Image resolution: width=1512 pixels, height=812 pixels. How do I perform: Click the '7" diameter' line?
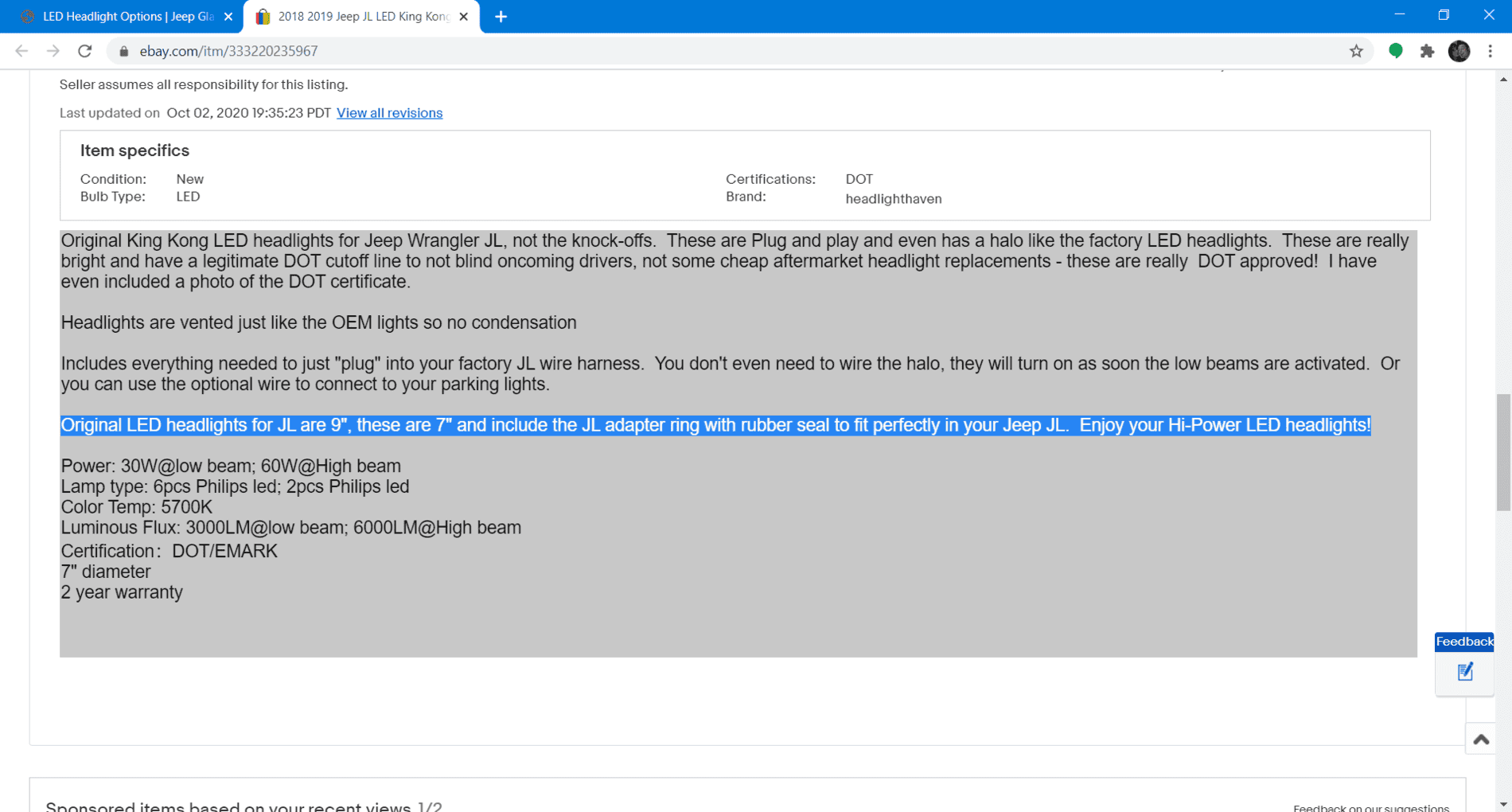tap(106, 572)
